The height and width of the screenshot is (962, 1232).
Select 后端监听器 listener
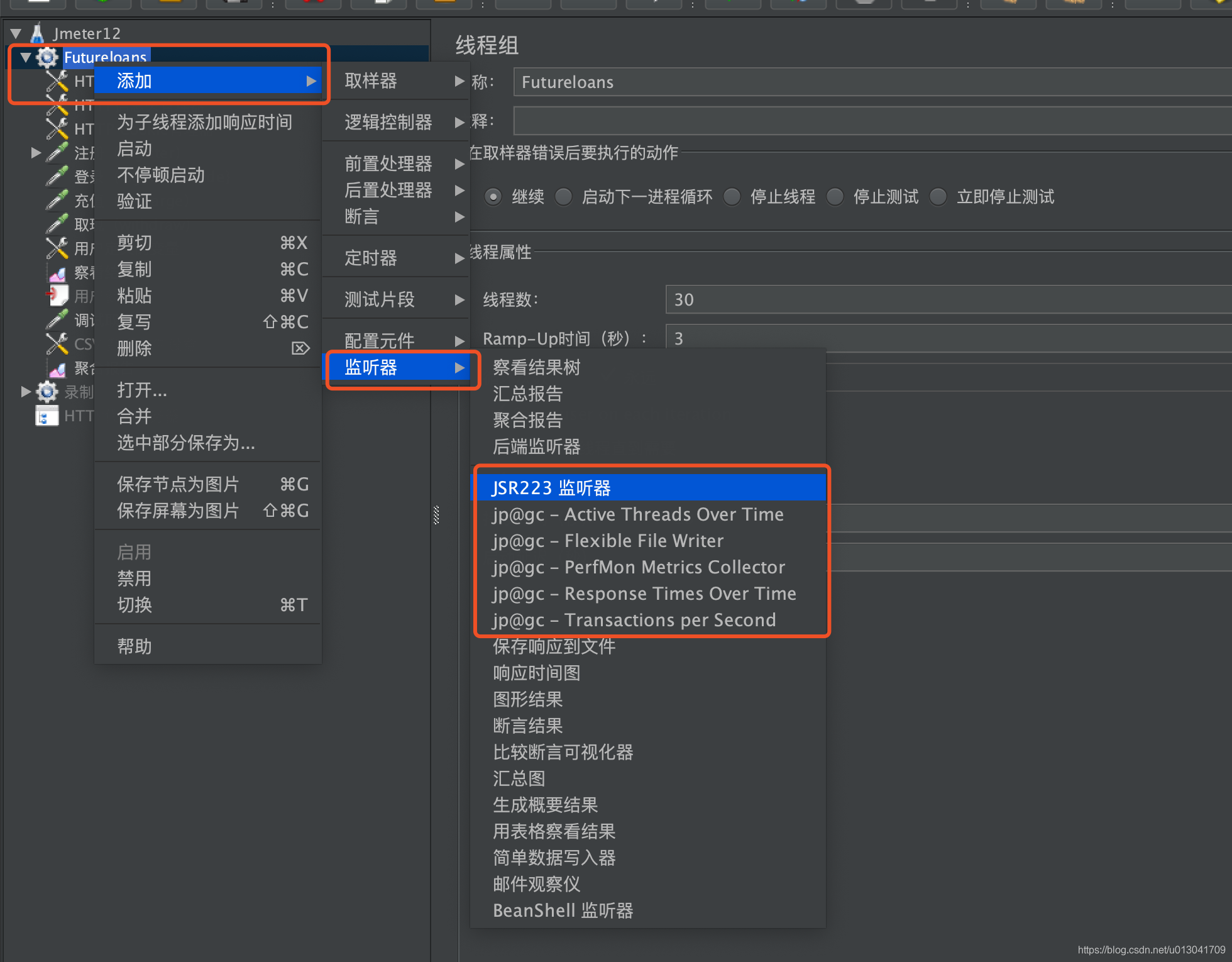click(x=648, y=446)
